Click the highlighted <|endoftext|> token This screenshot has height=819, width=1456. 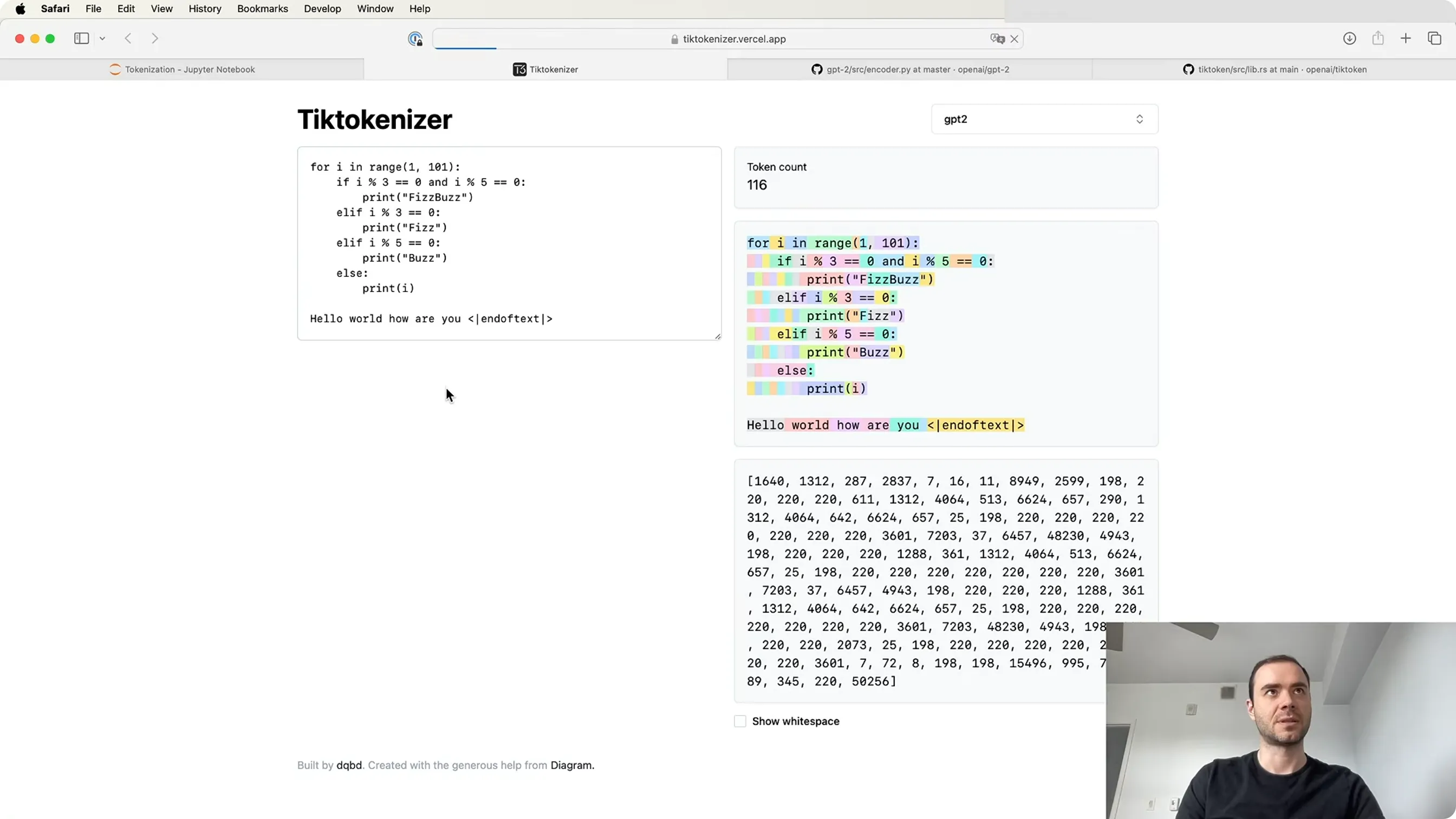[976, 425]
